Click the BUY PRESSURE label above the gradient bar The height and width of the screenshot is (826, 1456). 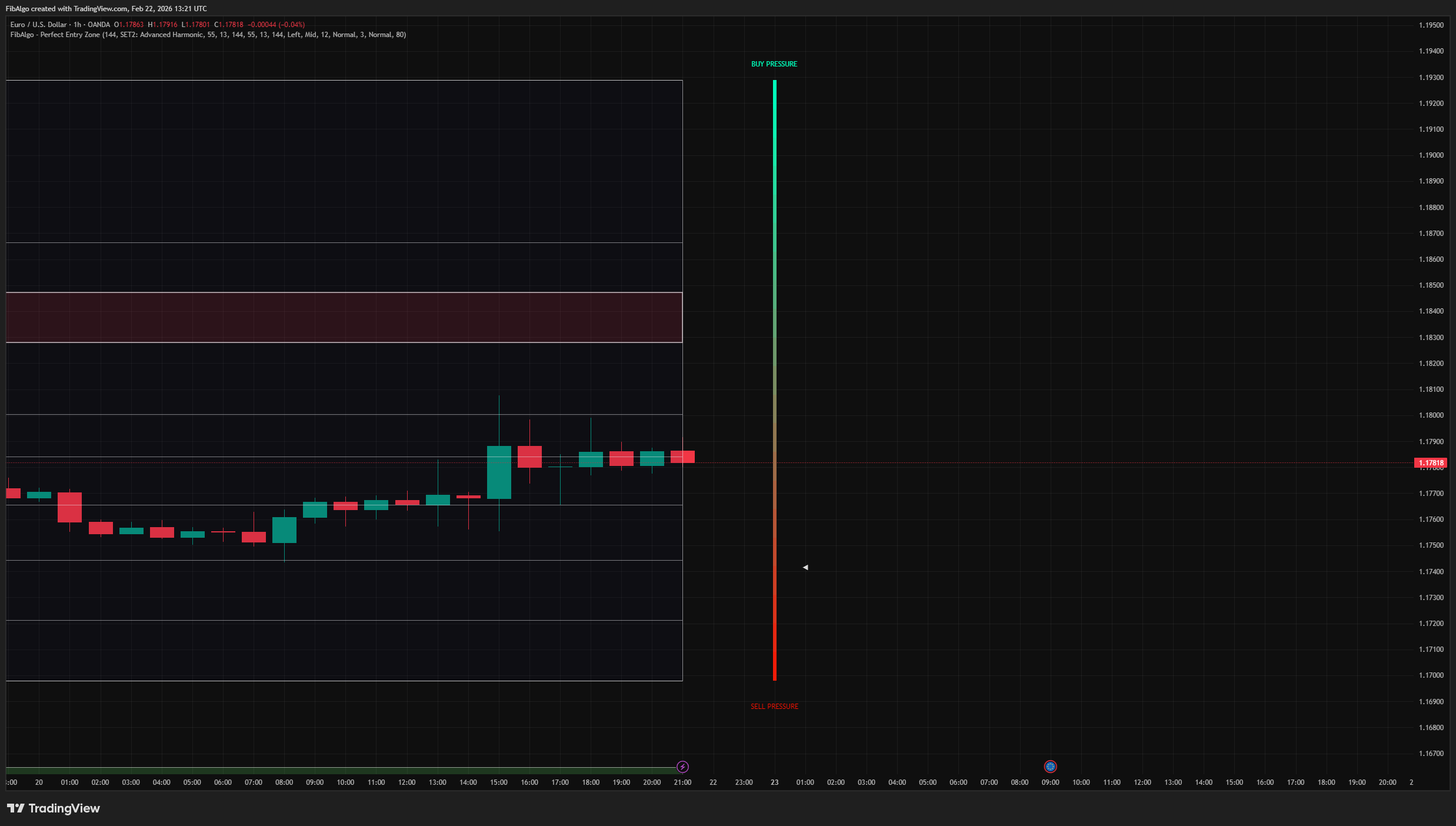pos(774,64)
